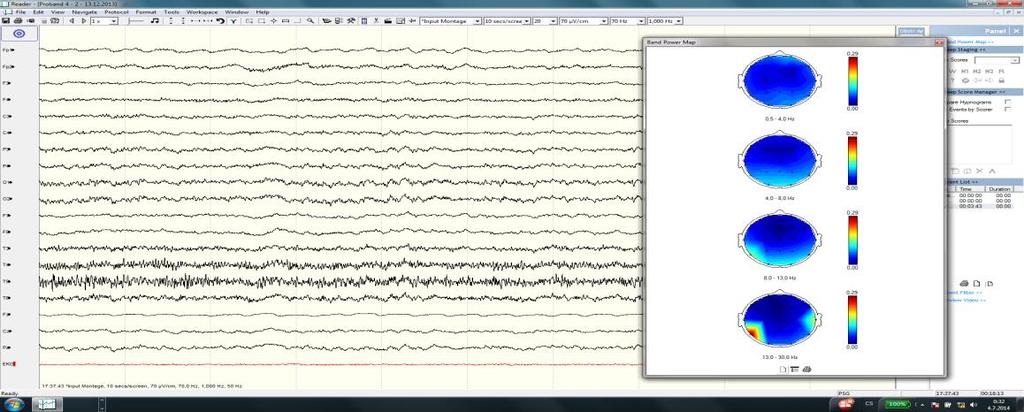The image size is (1024, 412).
Task: Open the Scores combo box in the panel
Action: tap(997, 60)
